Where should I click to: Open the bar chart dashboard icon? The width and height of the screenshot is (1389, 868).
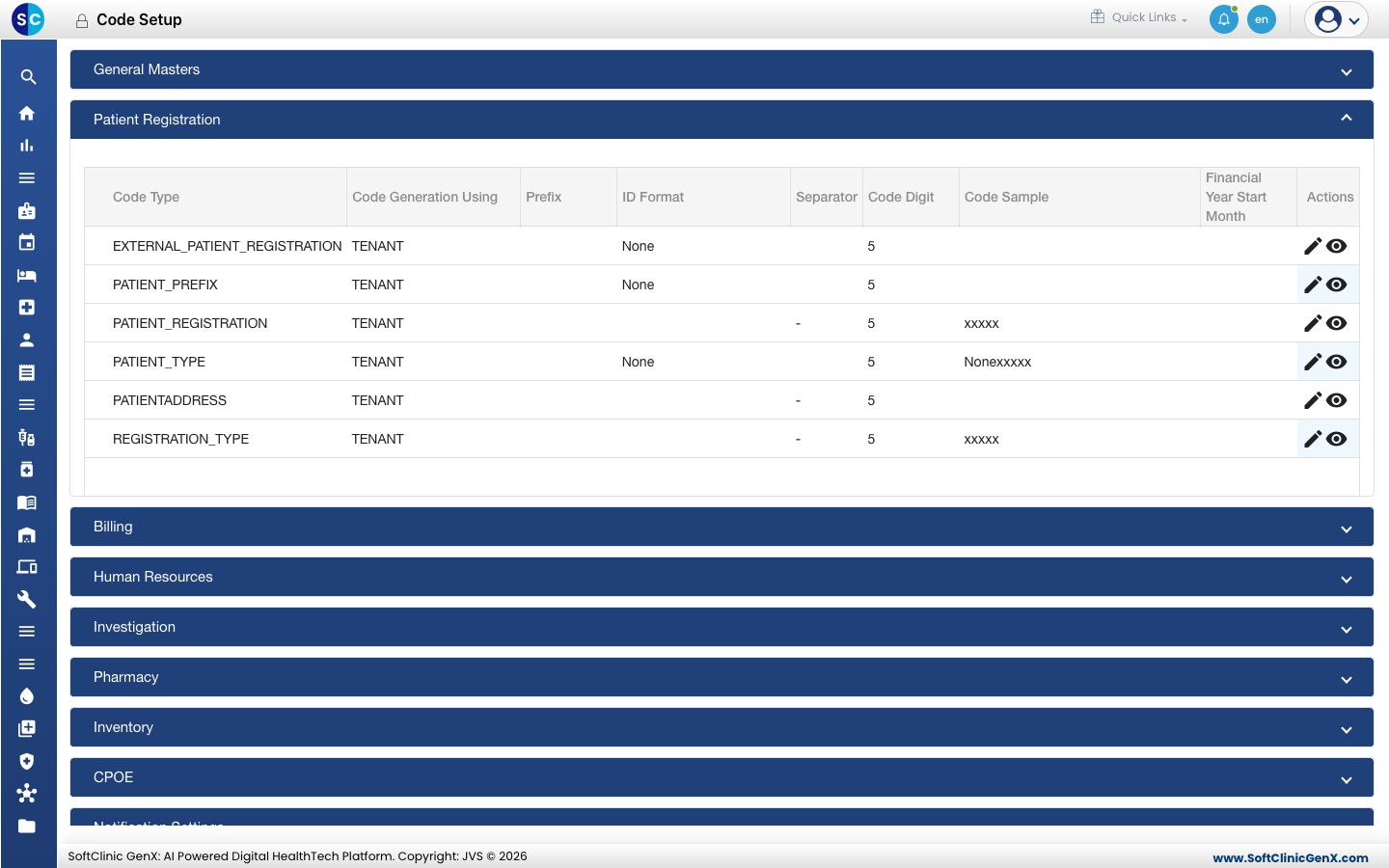click(27, 146)
